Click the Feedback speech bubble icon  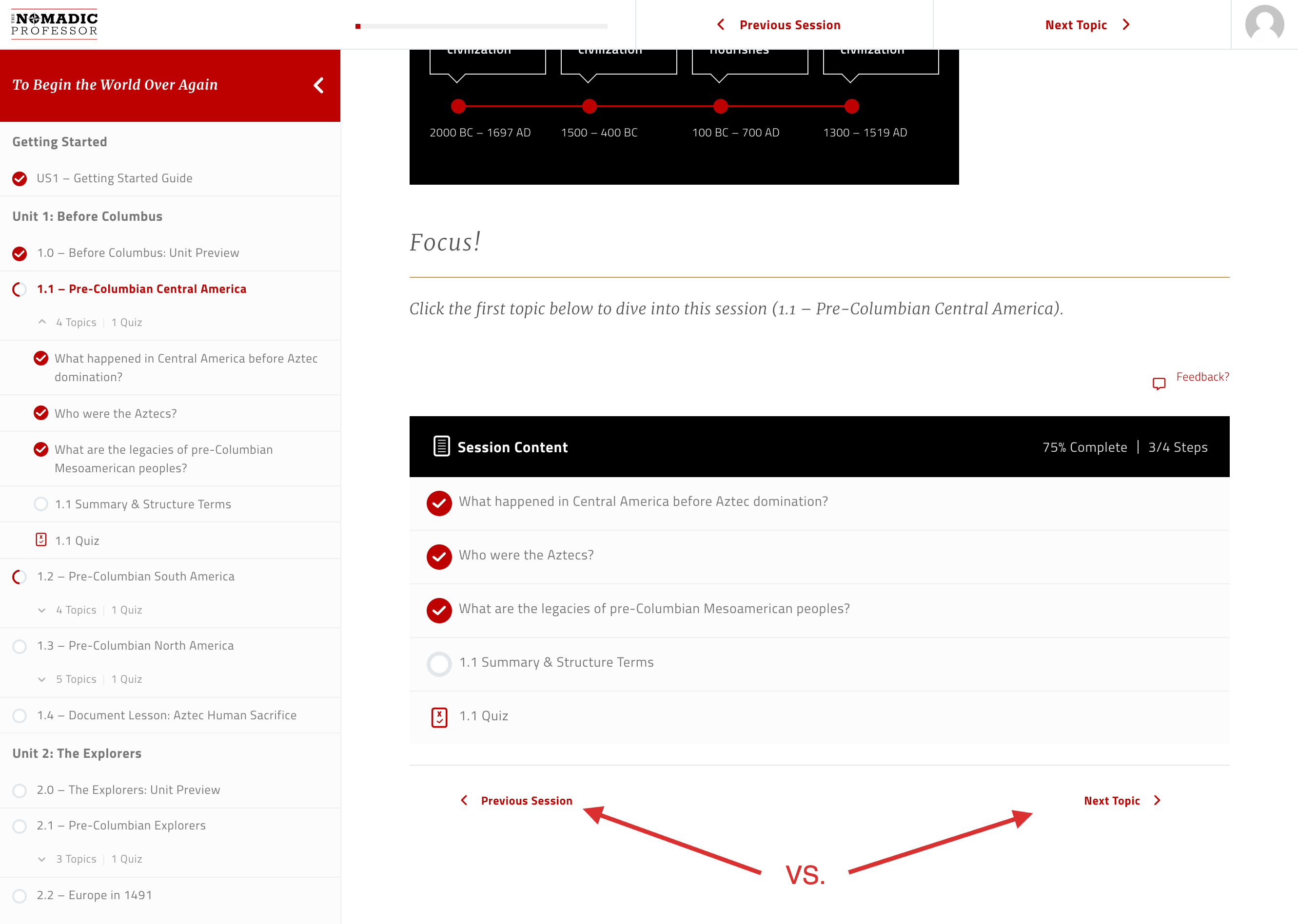coord(1159,384)
